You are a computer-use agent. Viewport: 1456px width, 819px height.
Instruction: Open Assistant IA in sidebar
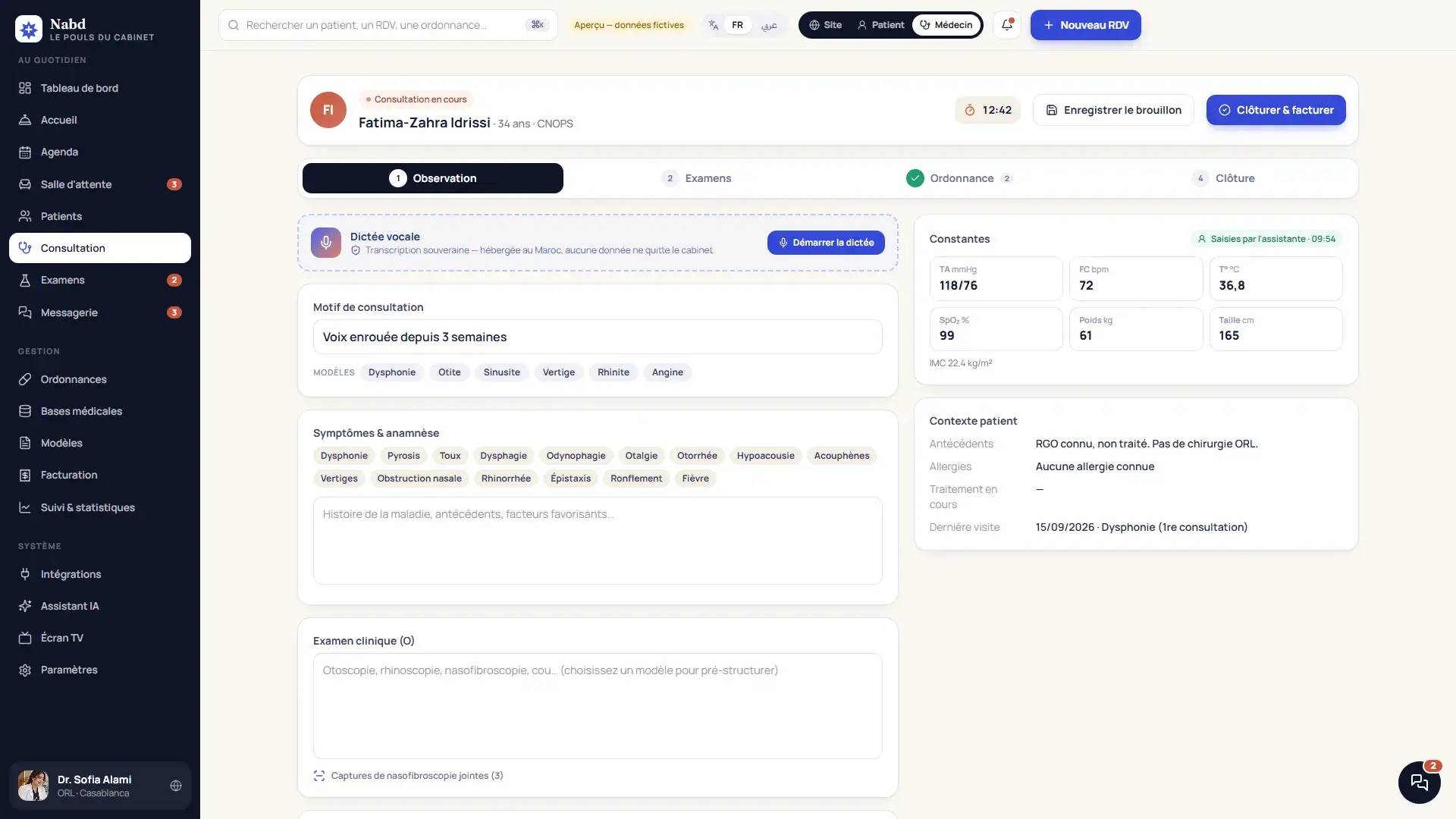[x=100, y=606]
